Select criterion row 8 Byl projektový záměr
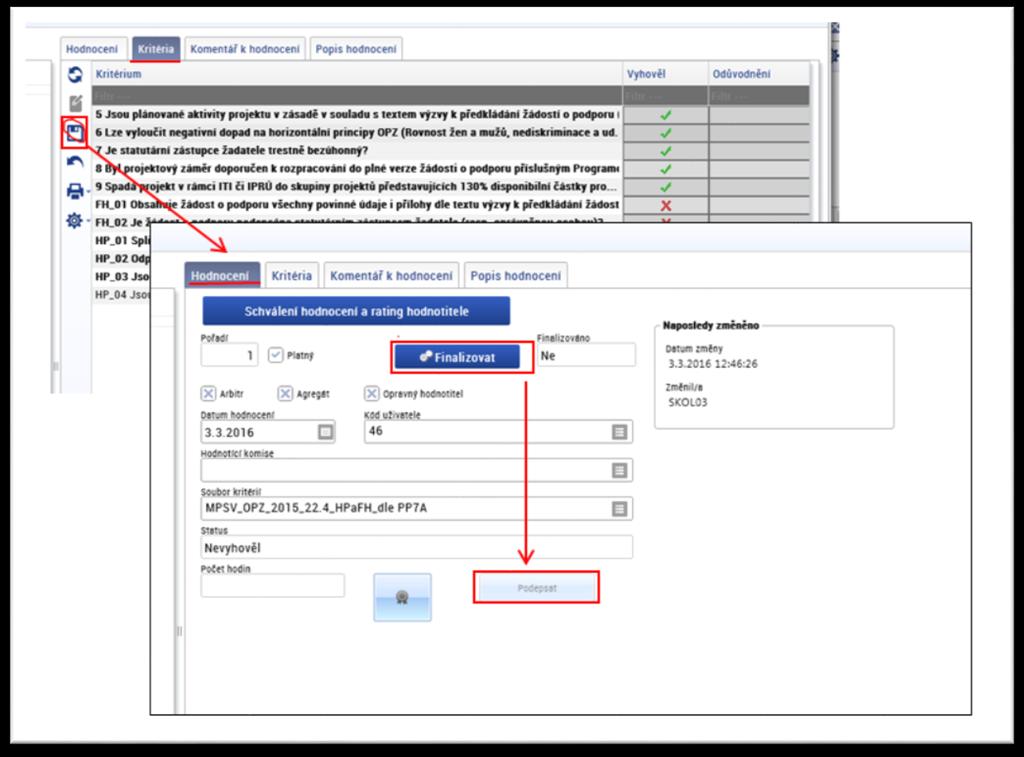Screen dimensions: 1024x757 [x=357, y=169]
